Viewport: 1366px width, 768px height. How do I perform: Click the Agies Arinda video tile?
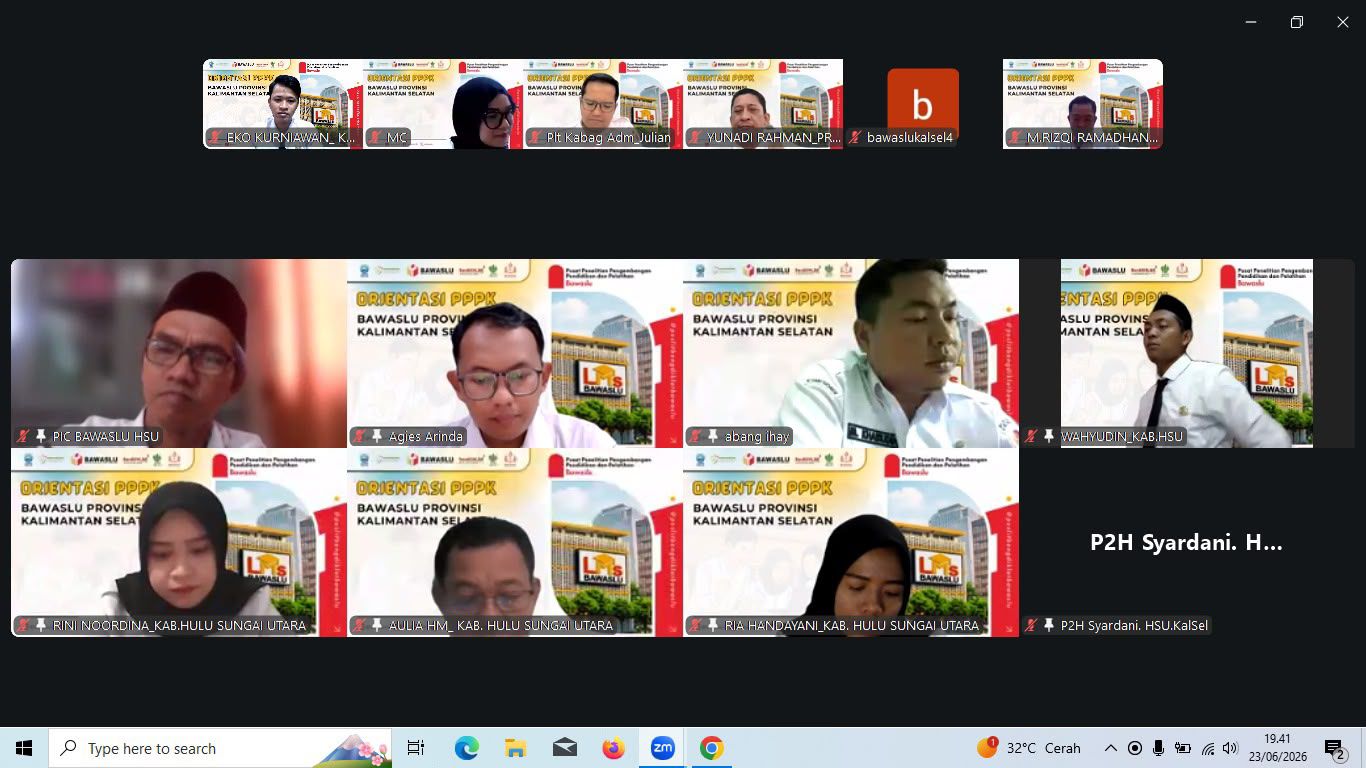point(515,353)
